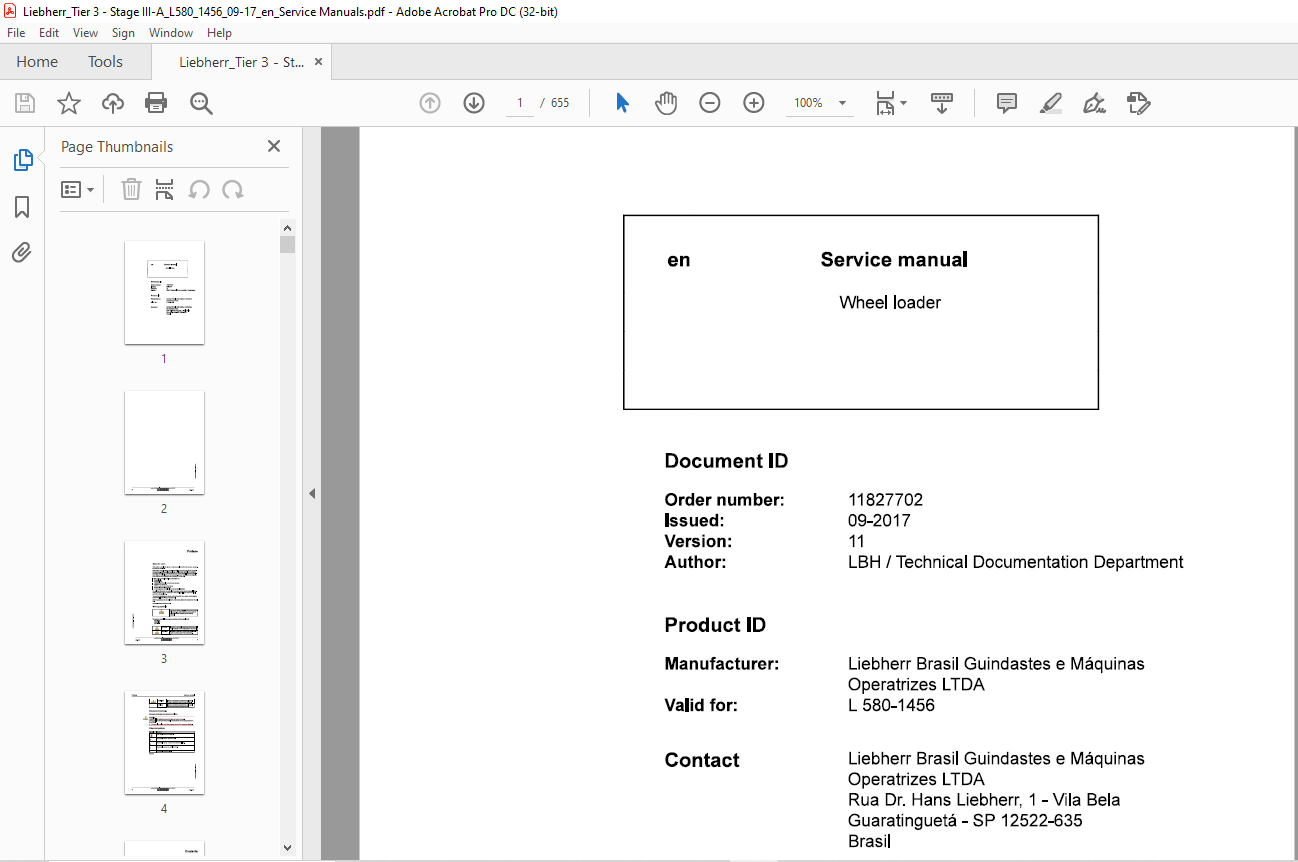The image size is (1298, 862).
Task: Click the stamp/edit tool icon
Action: pos(1138,103)
